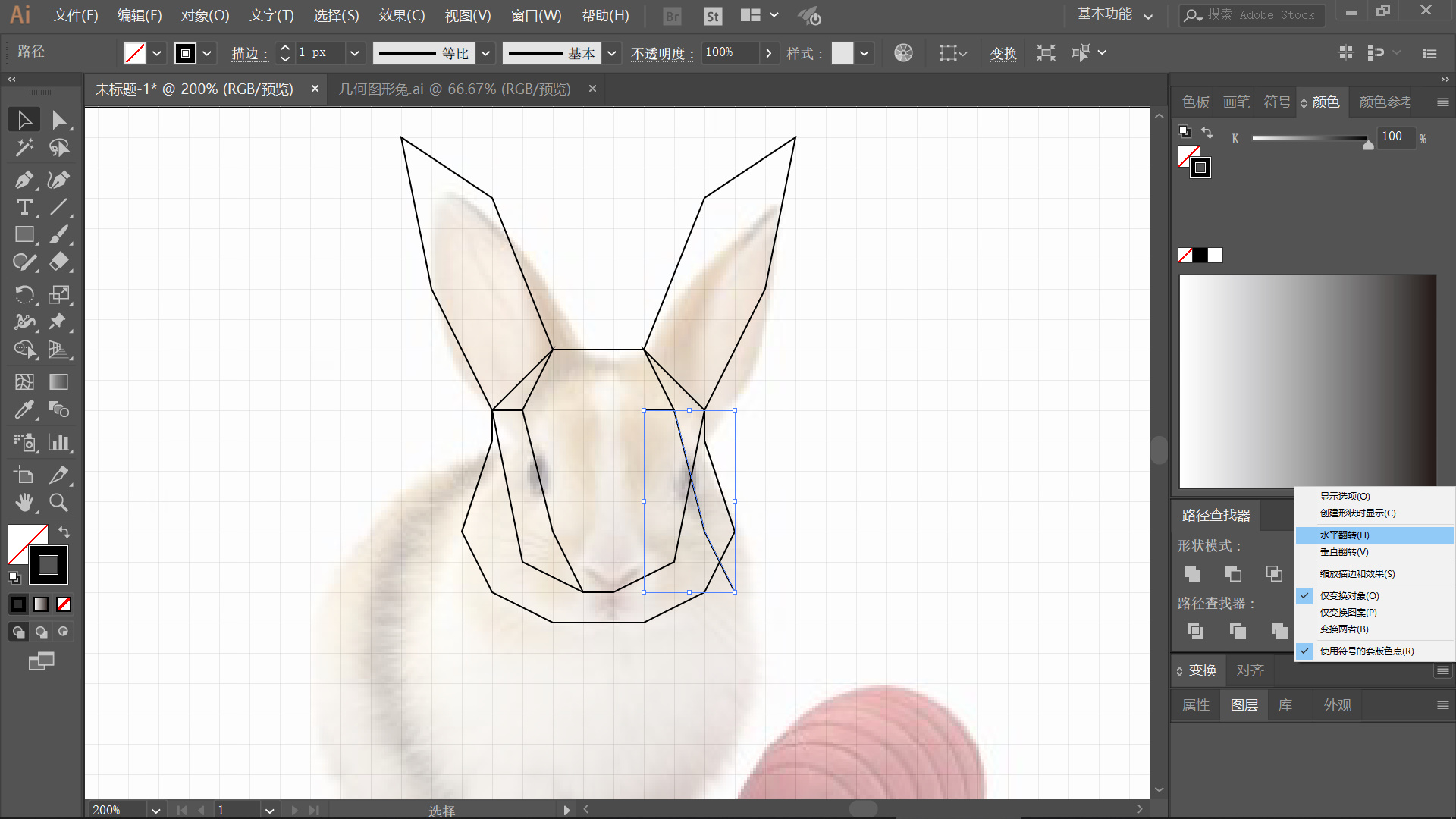
Task: Toggle 仅变换对象 checked option
Action: pyautogui.click(x=1349, y=596)
